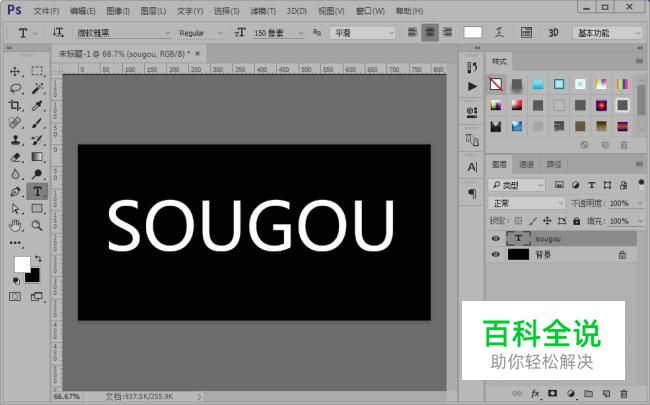Open the Regular font style dropdown
The image size is (650, 405).
pos(201,33)
